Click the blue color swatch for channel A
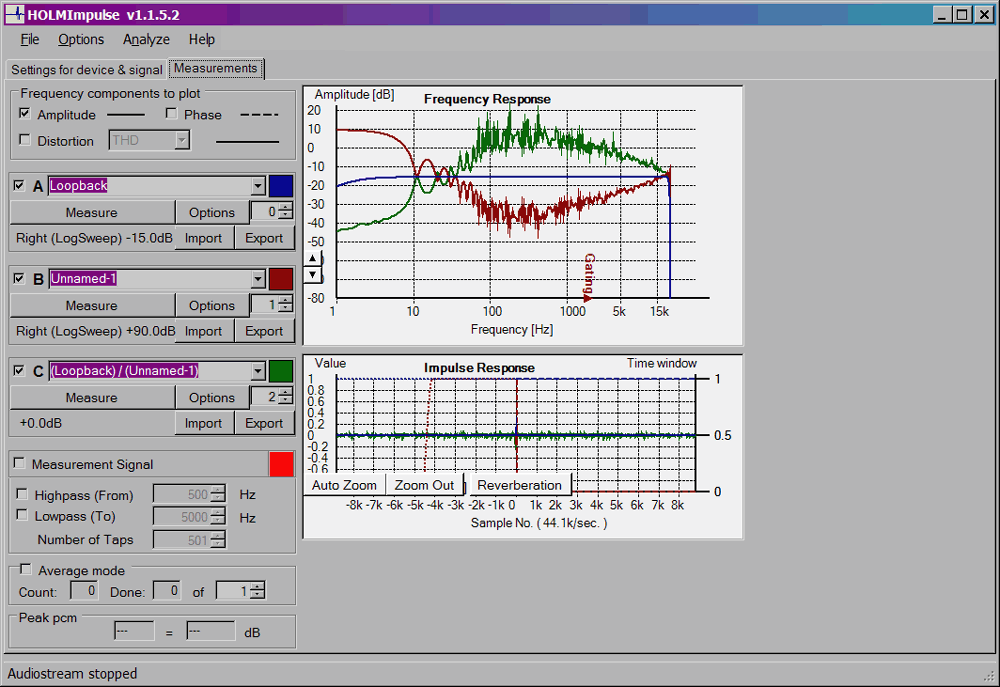Screen dimensions: 1000x687 (281, 186)
